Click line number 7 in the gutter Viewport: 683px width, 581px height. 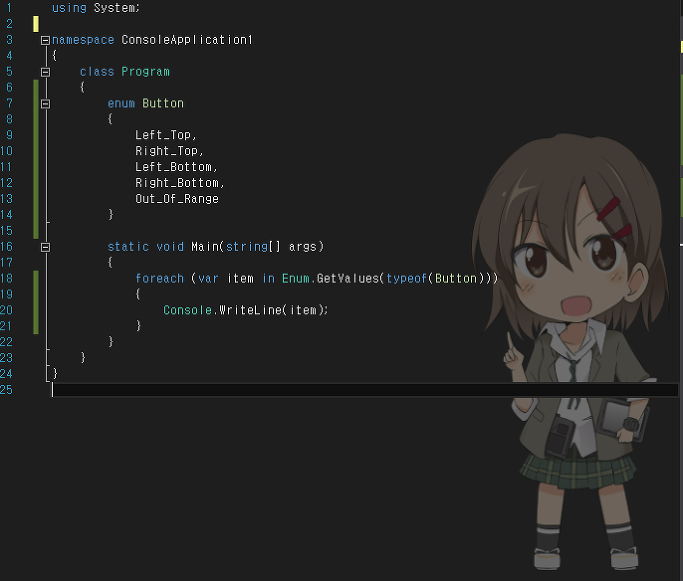coord(9,103)
